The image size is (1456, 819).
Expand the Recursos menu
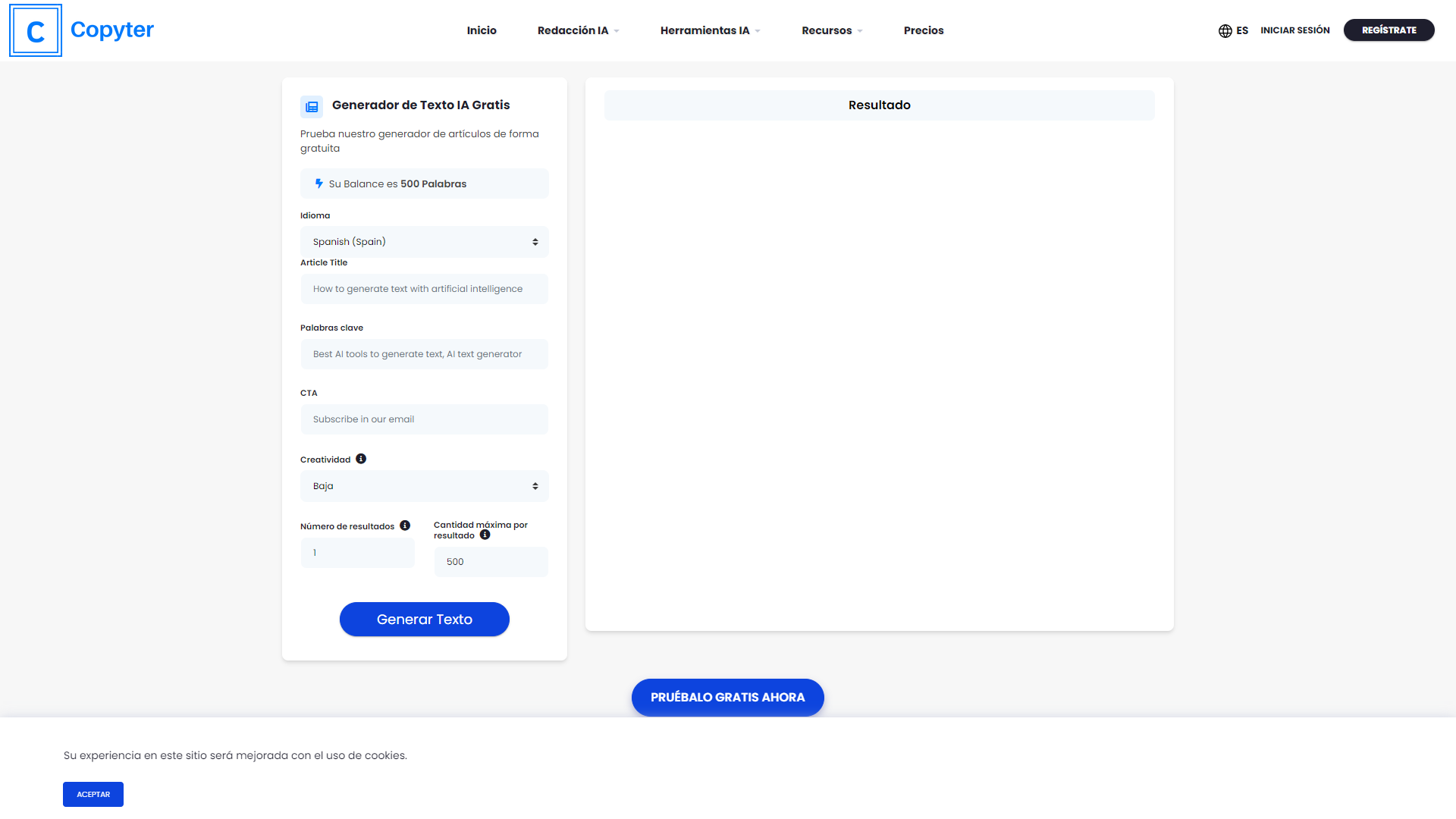coord(832,30)
